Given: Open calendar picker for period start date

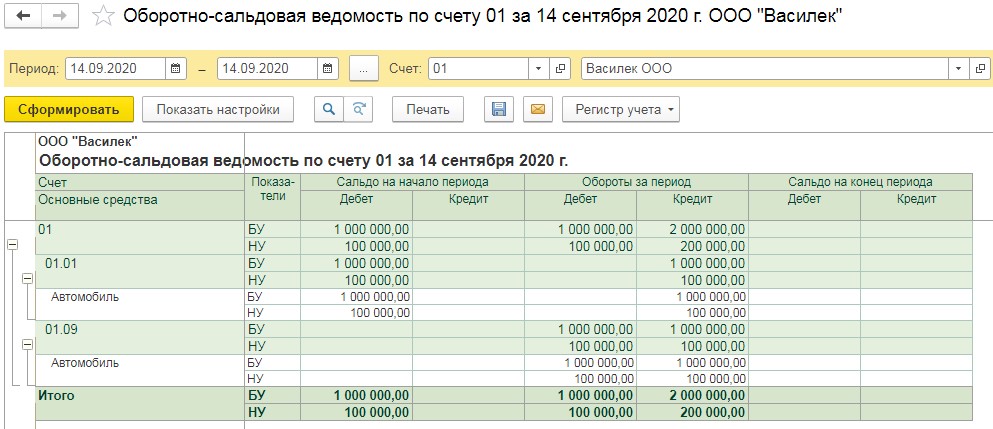Looking at the screenshot, I should click(175, 68).
